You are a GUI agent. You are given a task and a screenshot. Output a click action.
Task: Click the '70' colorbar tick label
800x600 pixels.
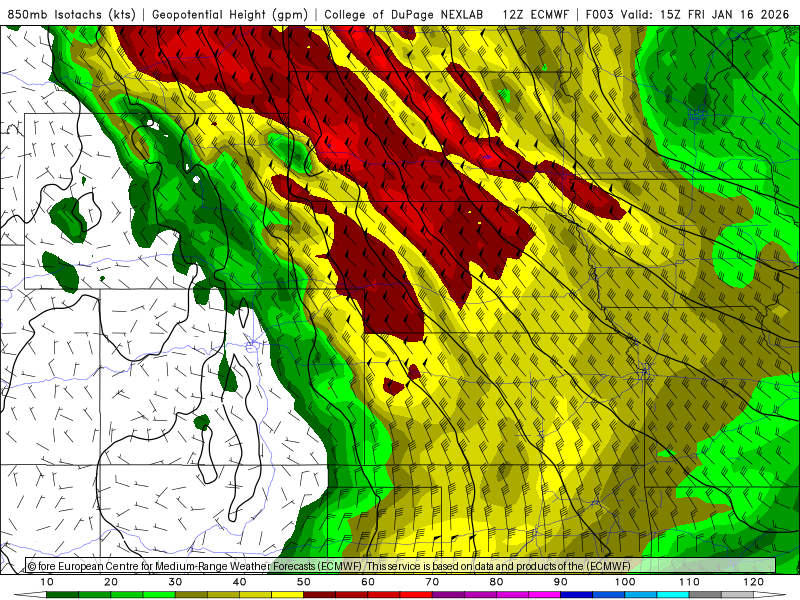pos(432,582)
